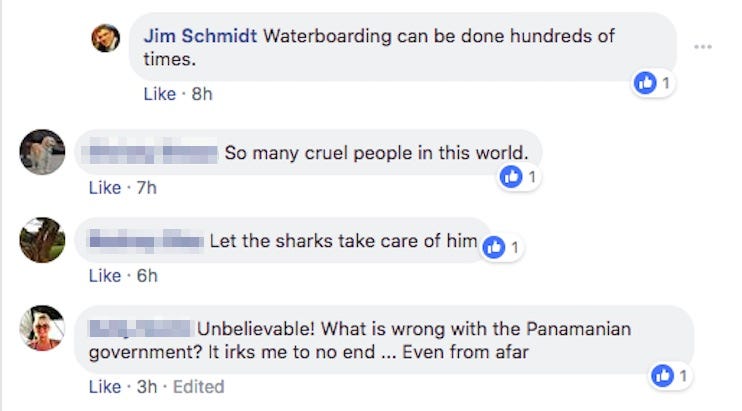Click the 3h timestamp
The width and height of the screenshot is (742, 411).
pos(146,386)
